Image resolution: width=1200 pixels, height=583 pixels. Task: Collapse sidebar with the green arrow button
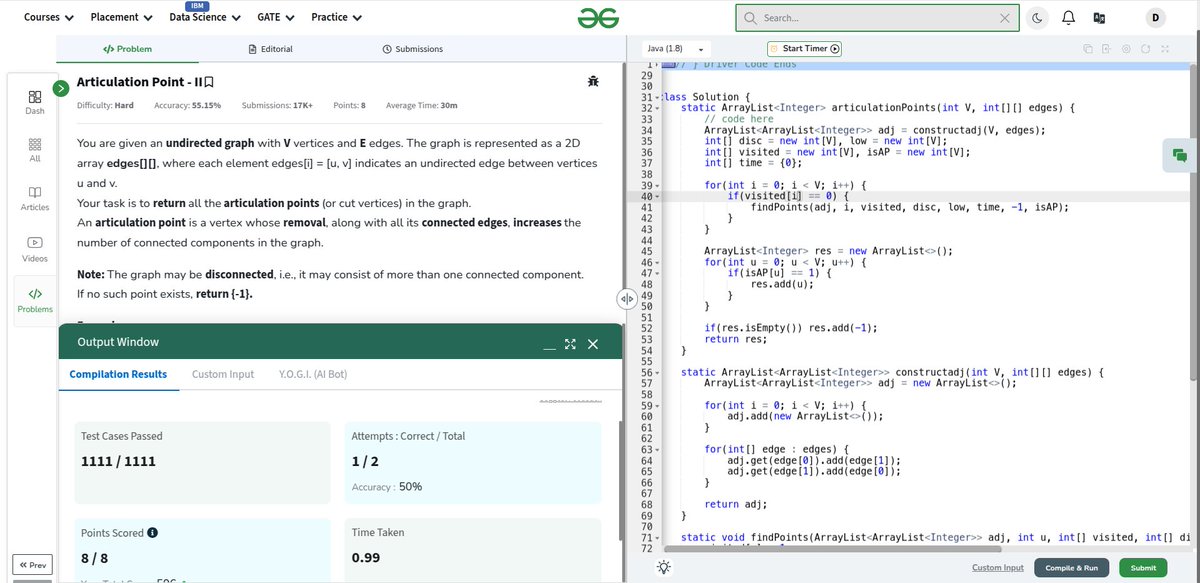[60, 88]
